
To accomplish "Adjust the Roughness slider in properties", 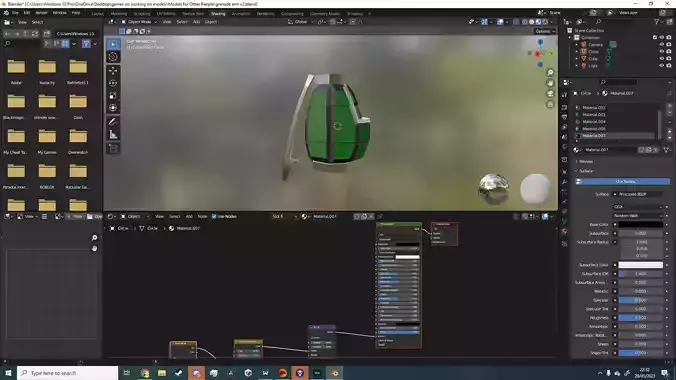I will pos(641,318).
